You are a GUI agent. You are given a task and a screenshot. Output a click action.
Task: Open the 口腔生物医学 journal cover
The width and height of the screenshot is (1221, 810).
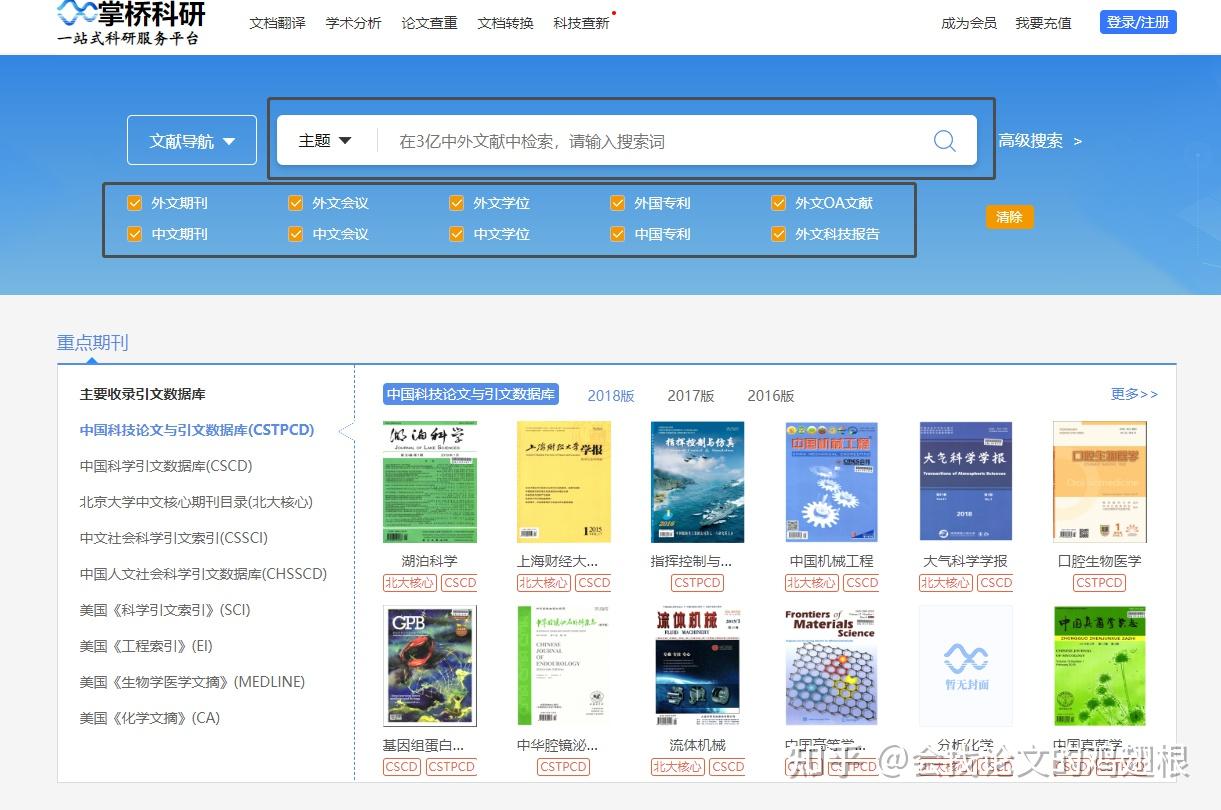click(x=1099, y=482)
